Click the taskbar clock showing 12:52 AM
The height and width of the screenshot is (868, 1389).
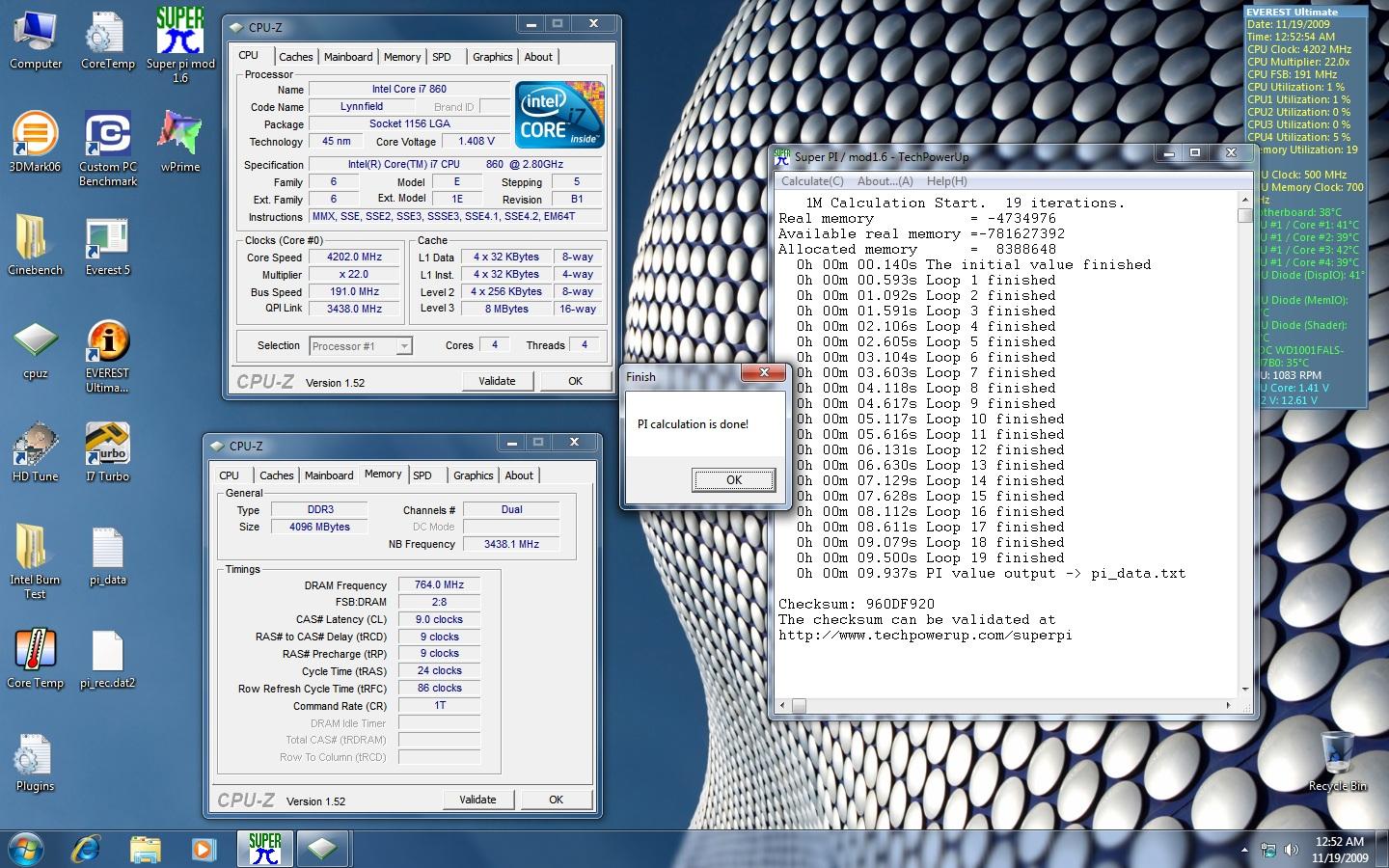point(1340,850)
